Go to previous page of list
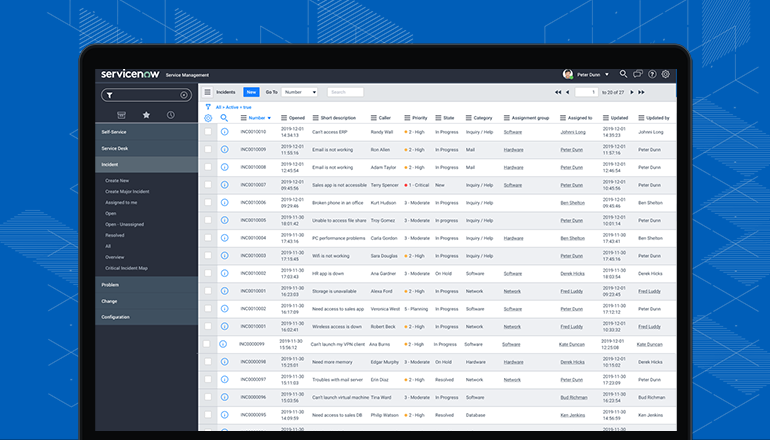The image size is (770, 440). (x=568, y=92)
